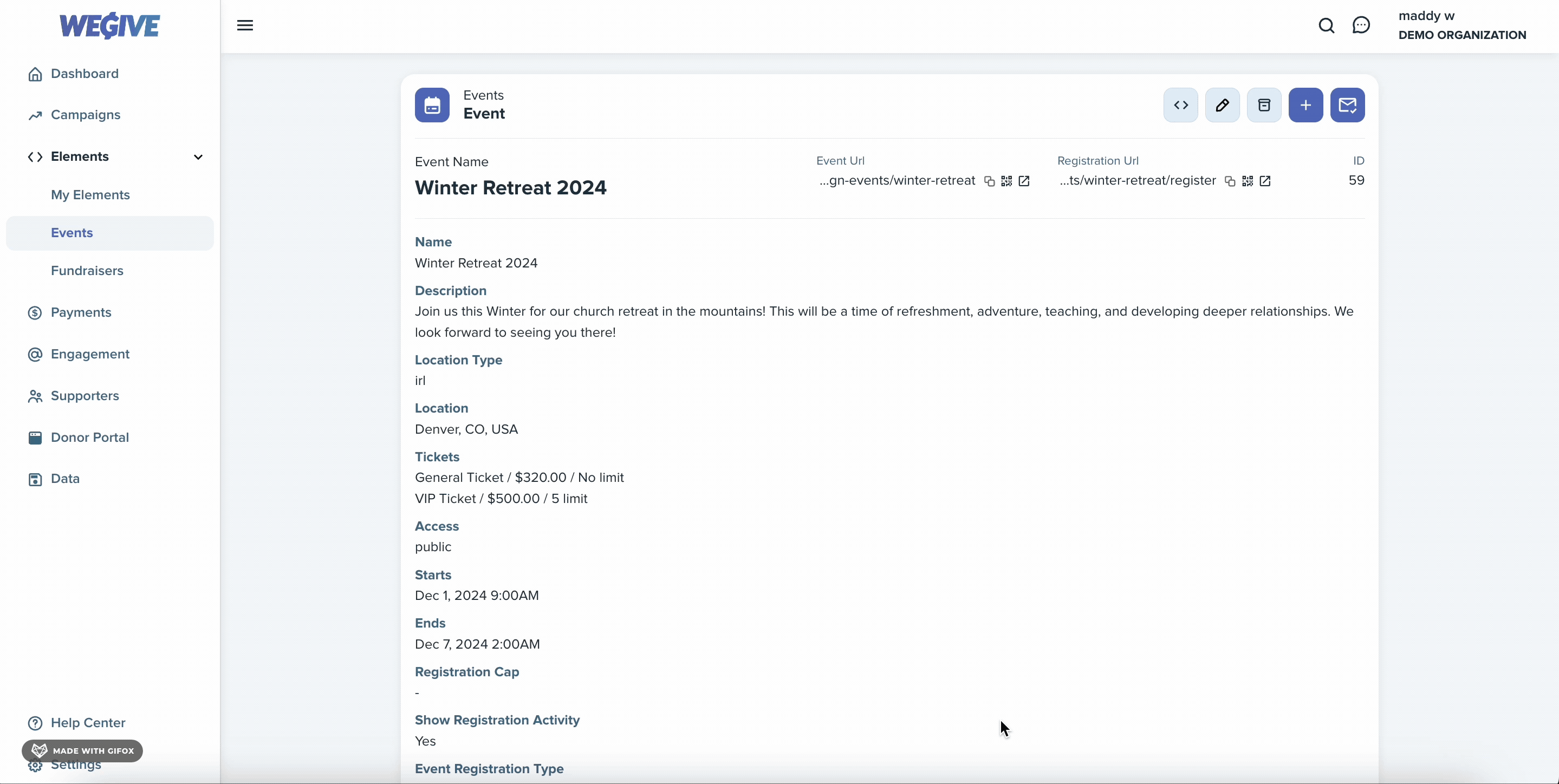This screenshot has width=1559, height=784.
Task: Click the Payments dollar icon
Action: point(35,313)
